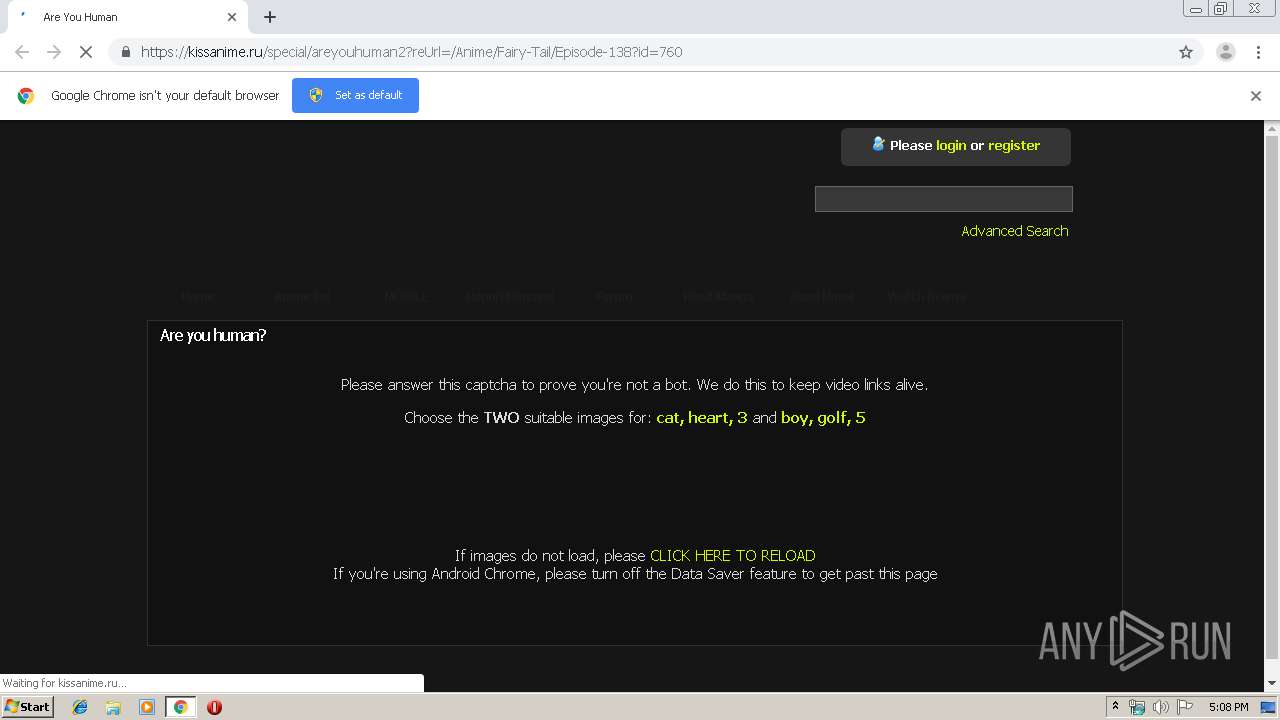The width and height of the screenshot is (1280, 720).
Task: Open the Chrome profile avatar
Action: coord(1225,52)
